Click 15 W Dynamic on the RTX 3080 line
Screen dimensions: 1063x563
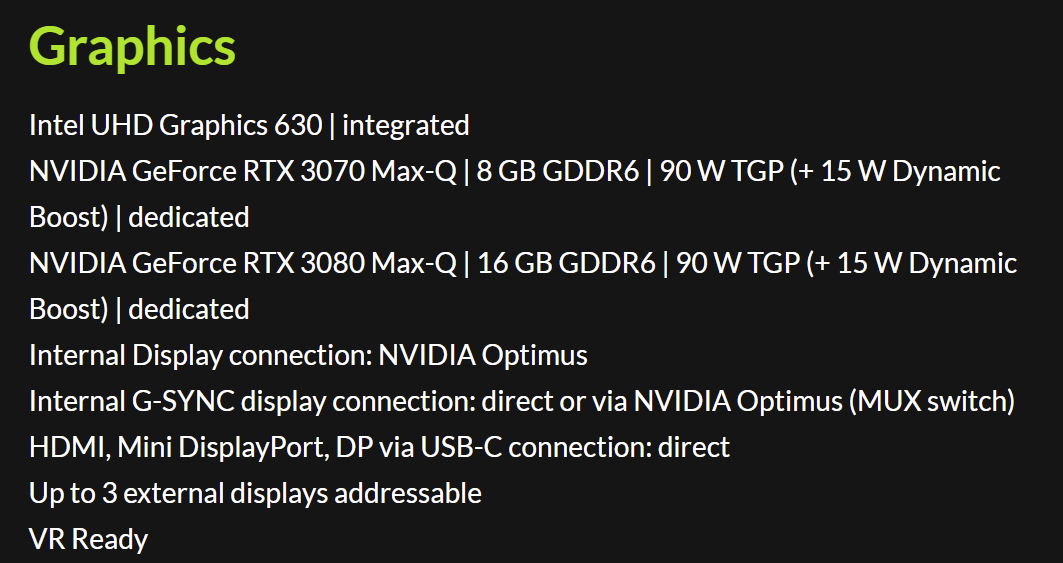click(x=927, y=263)
